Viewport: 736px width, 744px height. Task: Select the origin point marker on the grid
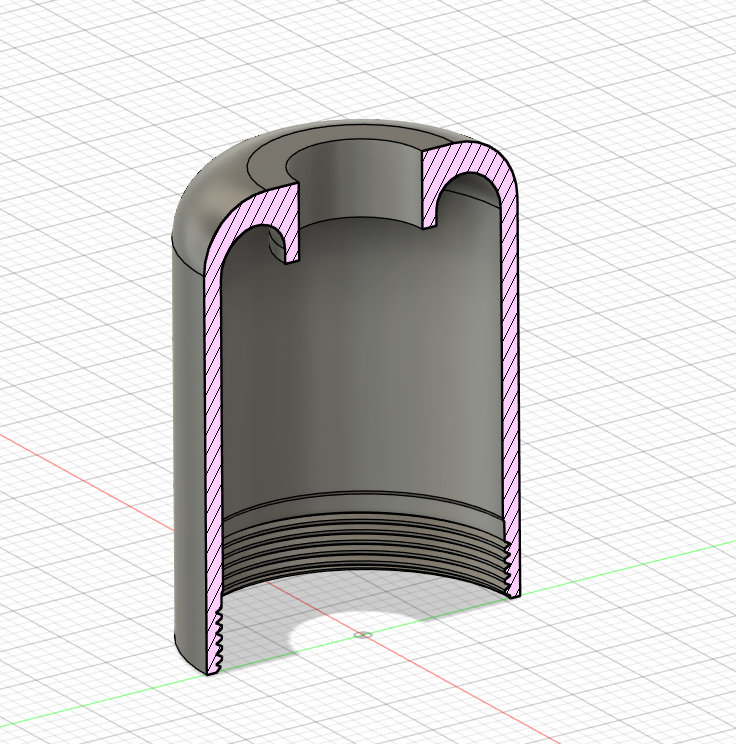tap(363, 635)
